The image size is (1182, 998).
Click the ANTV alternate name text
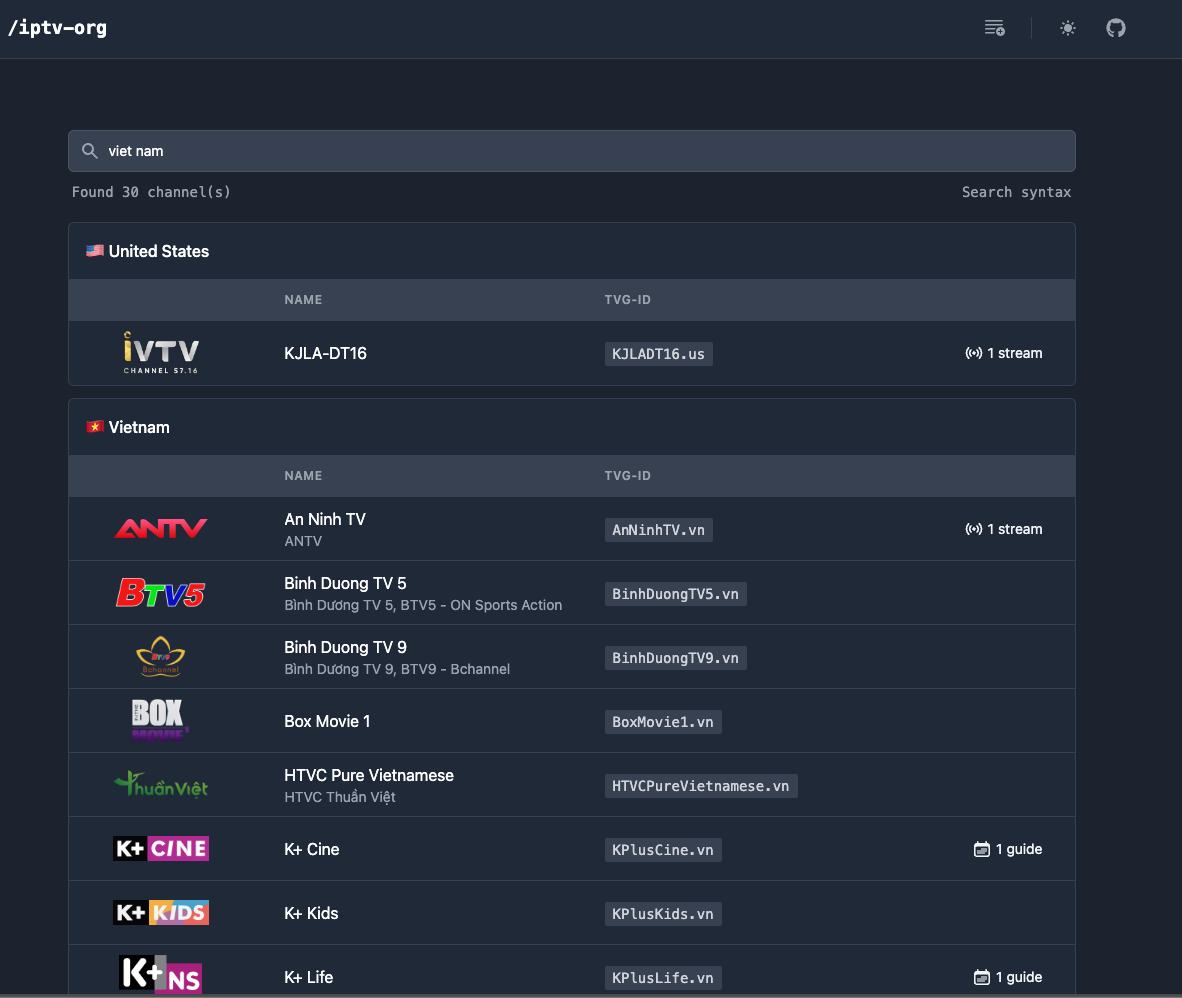303,541
